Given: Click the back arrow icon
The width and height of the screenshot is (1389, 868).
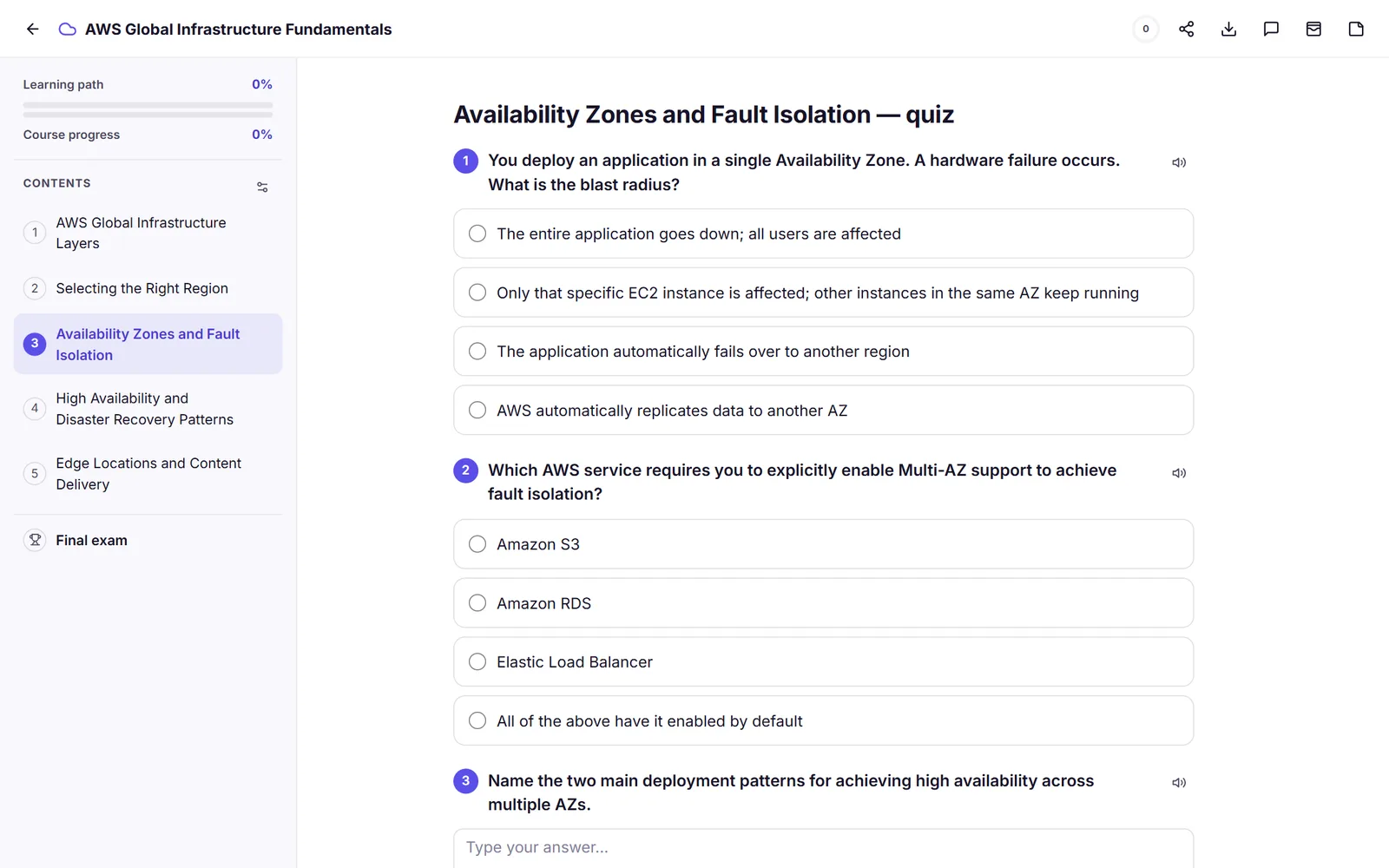Looking at the screenshot, I should (x=33, y=29).
